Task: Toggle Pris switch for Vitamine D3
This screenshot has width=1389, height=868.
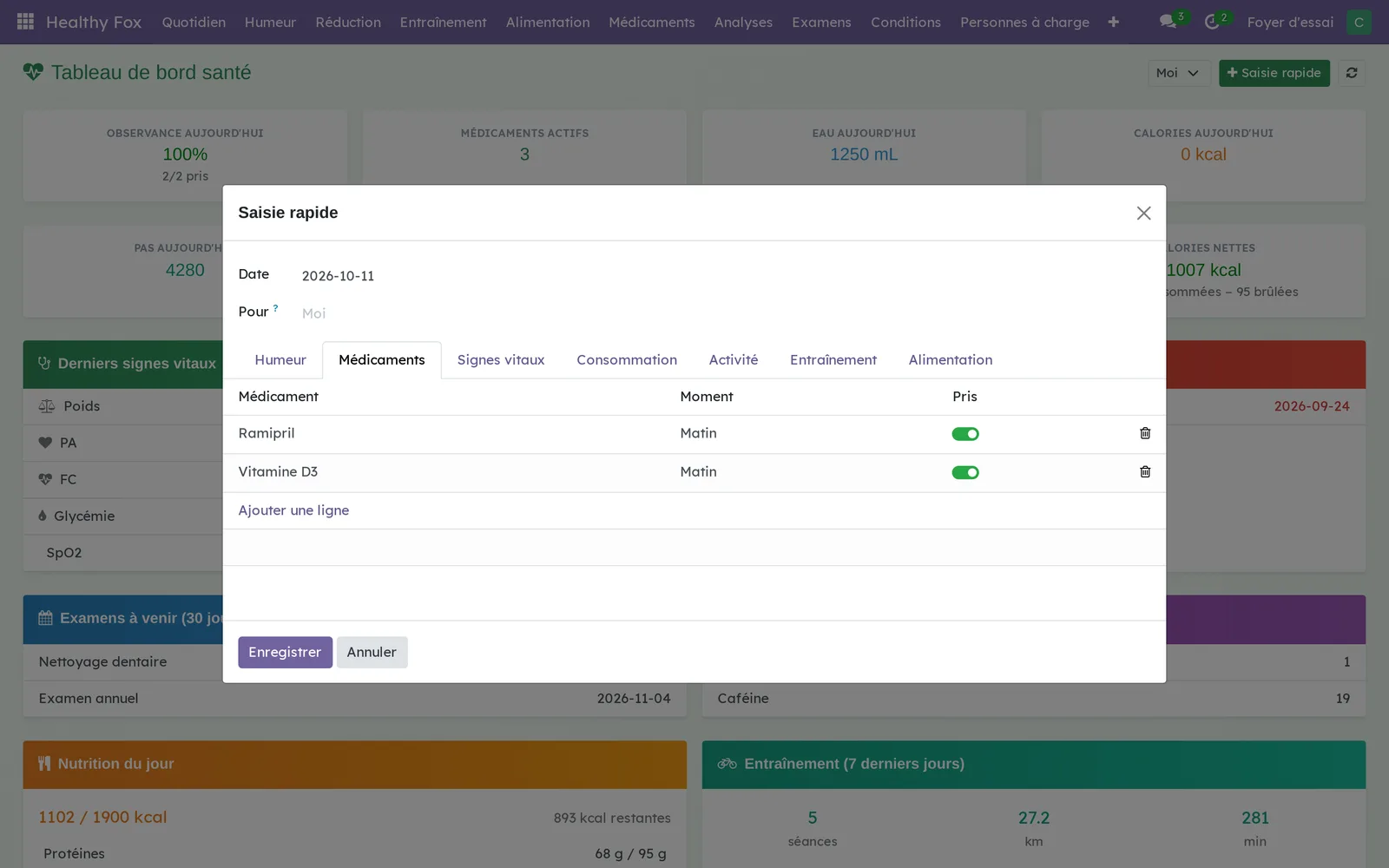Action: [964, 472]
